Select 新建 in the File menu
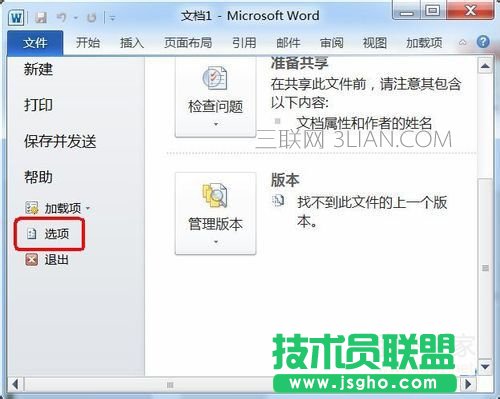 38,69
